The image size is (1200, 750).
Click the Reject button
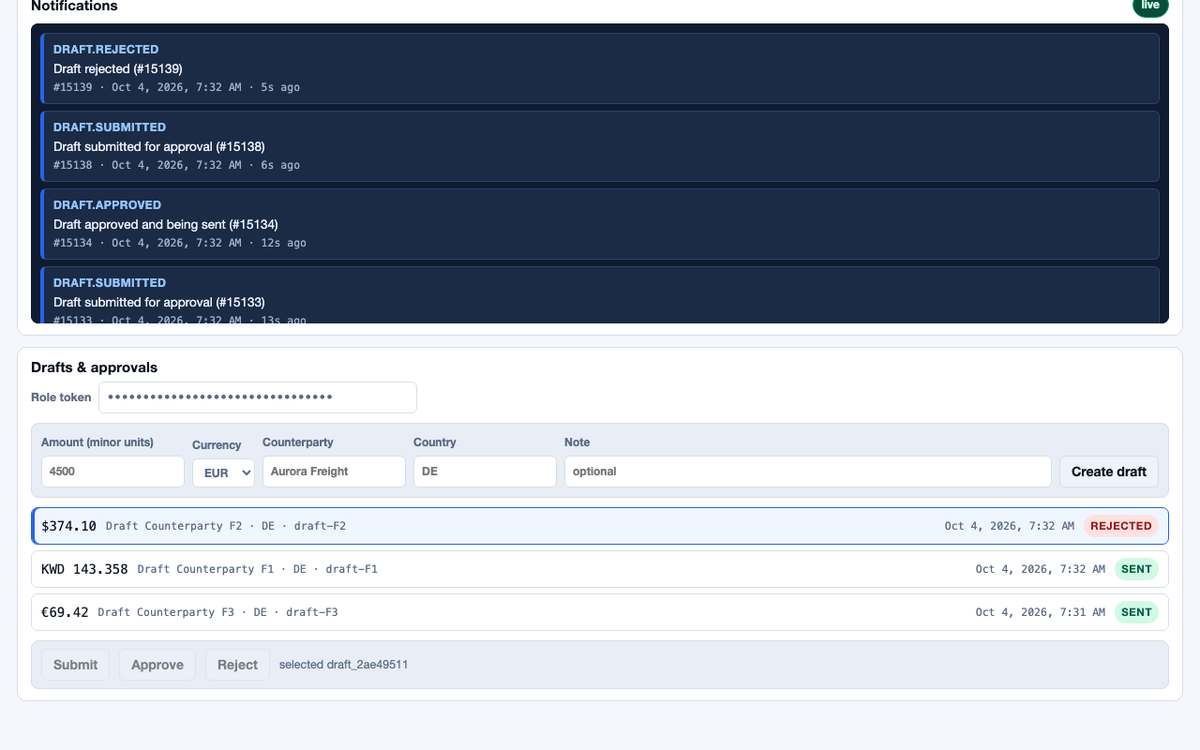(237, 664)
